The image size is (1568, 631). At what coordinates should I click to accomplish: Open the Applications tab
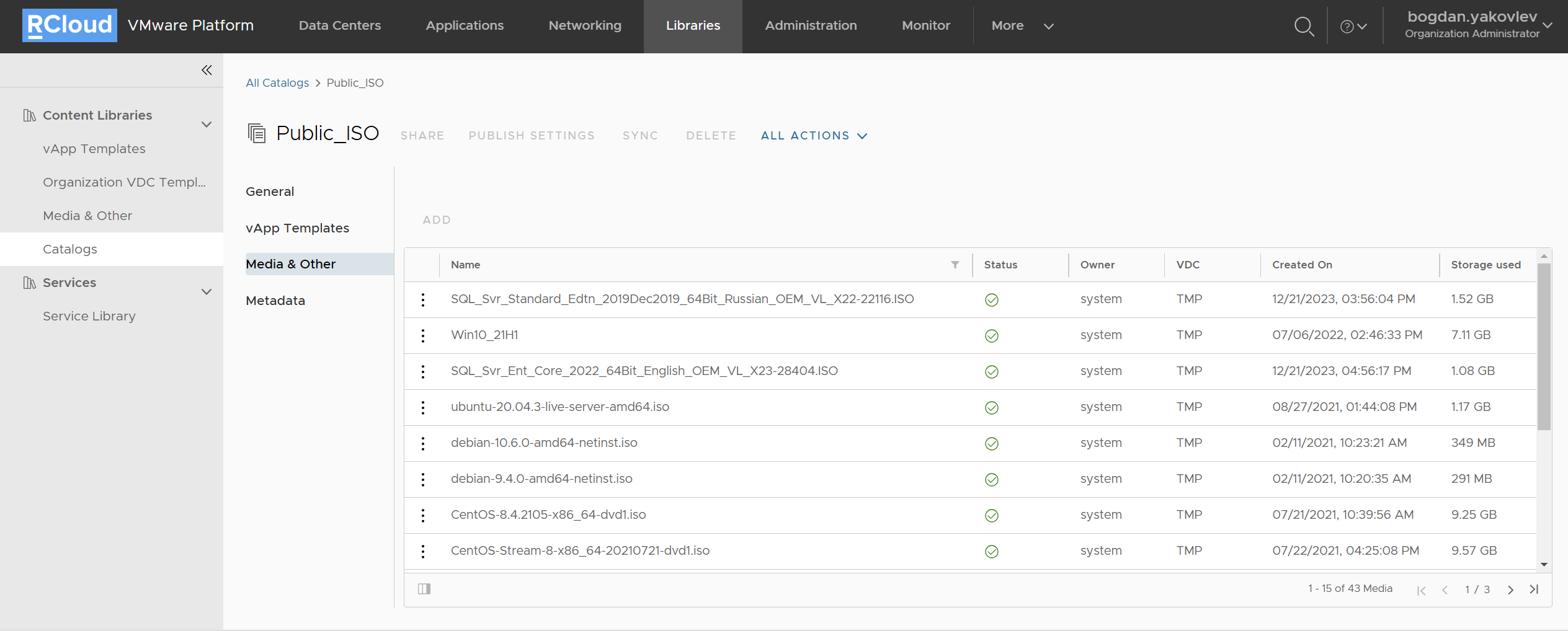click(x=465, y=26)
